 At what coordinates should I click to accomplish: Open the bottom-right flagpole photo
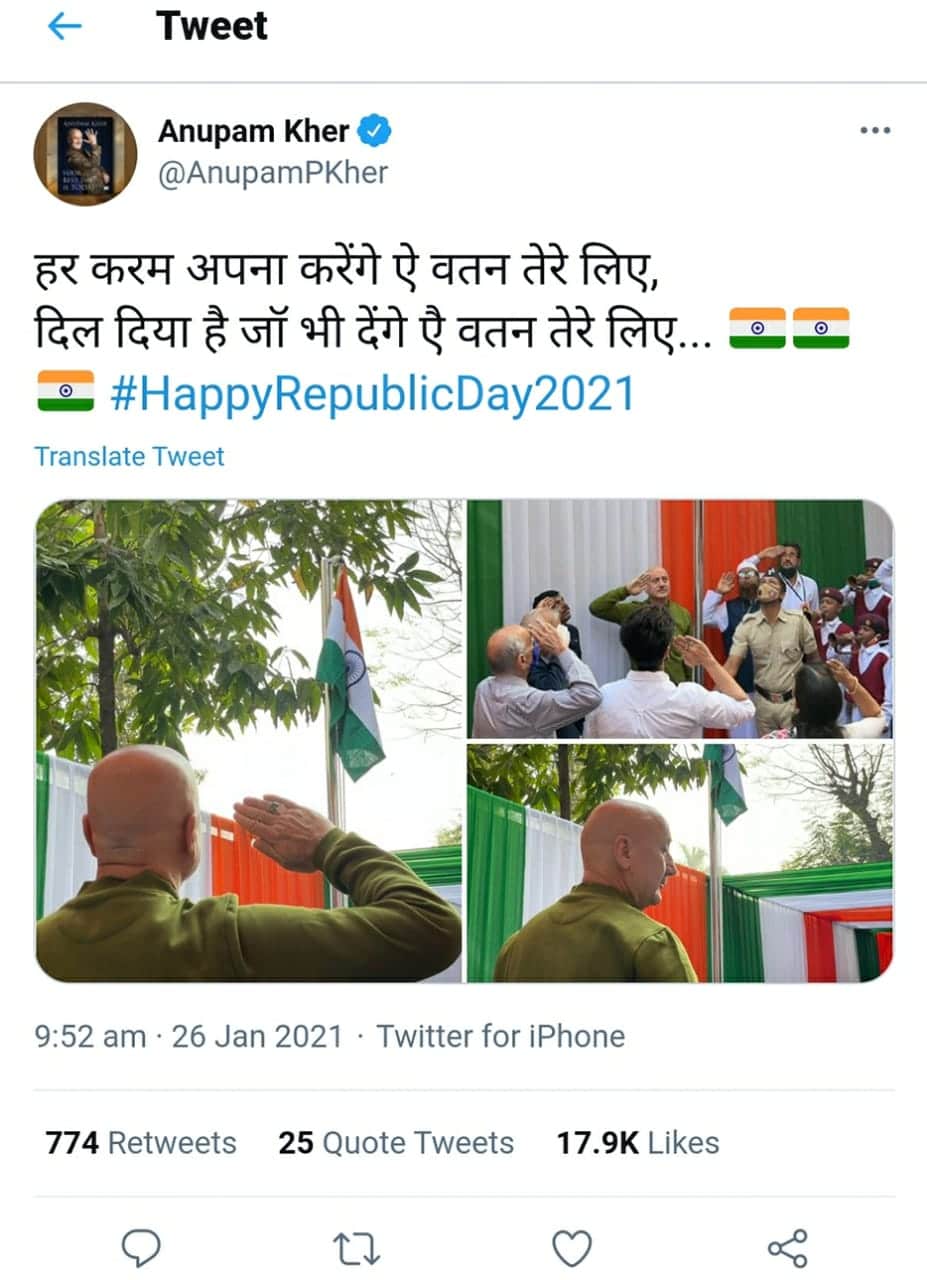pos(680,863)
